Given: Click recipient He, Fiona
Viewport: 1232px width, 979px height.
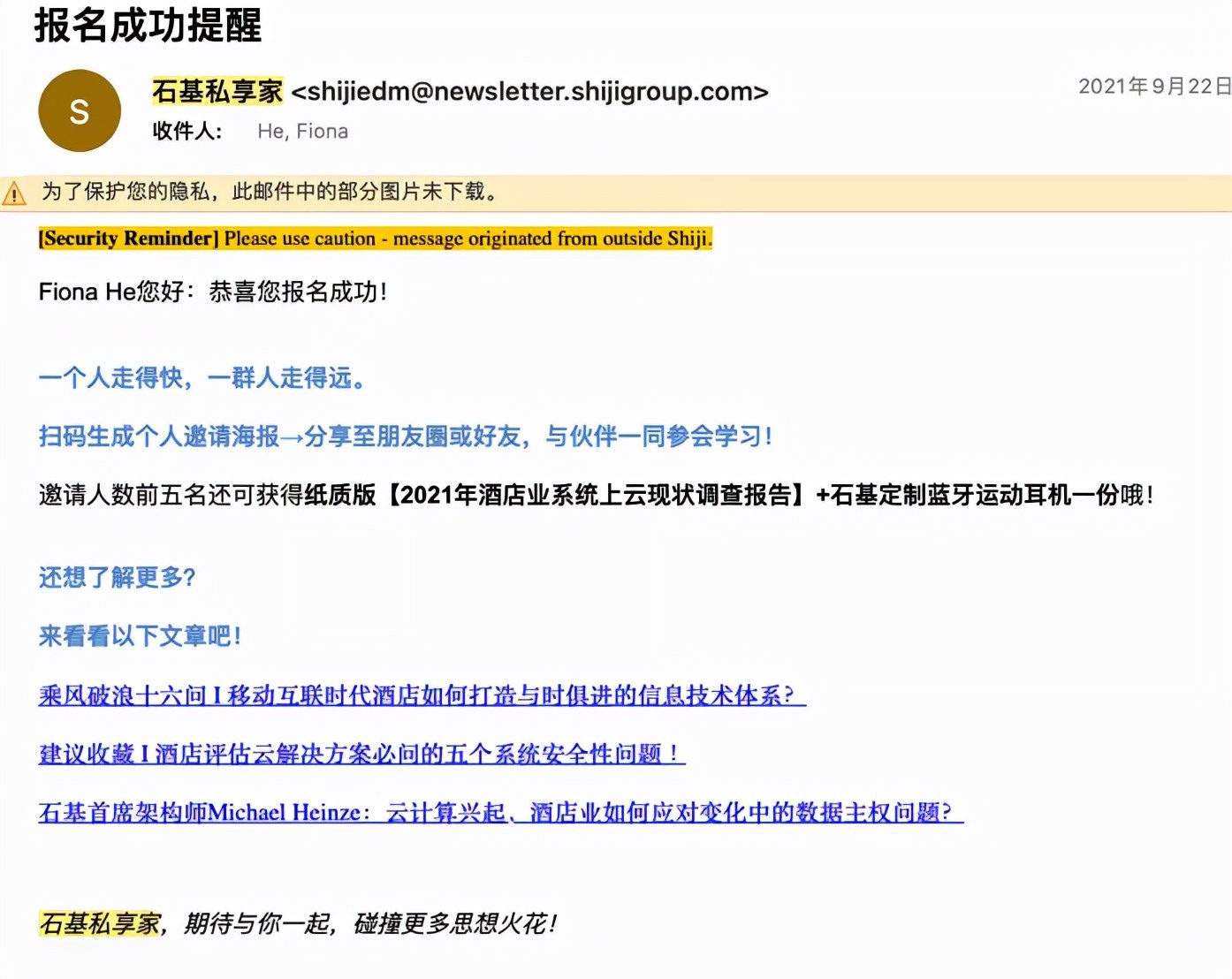Looking at the screenshot, I should (x=302, y=132).
